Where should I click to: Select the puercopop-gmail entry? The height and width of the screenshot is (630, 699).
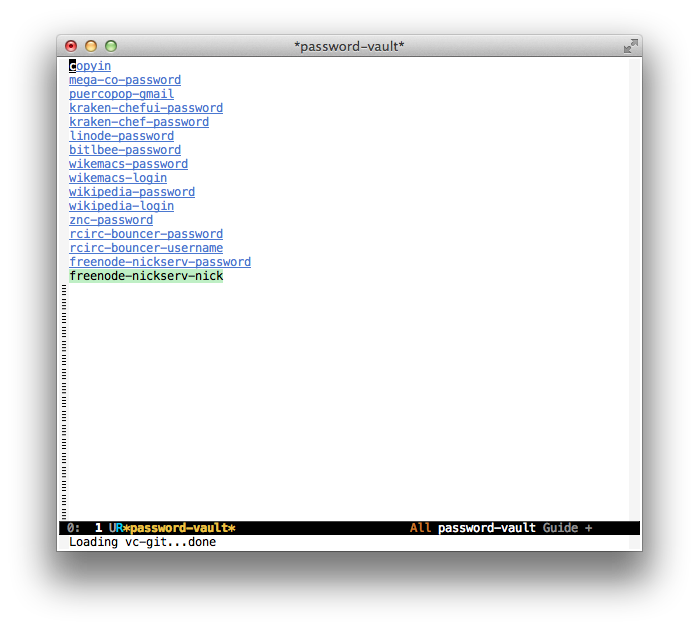(121, 94)
